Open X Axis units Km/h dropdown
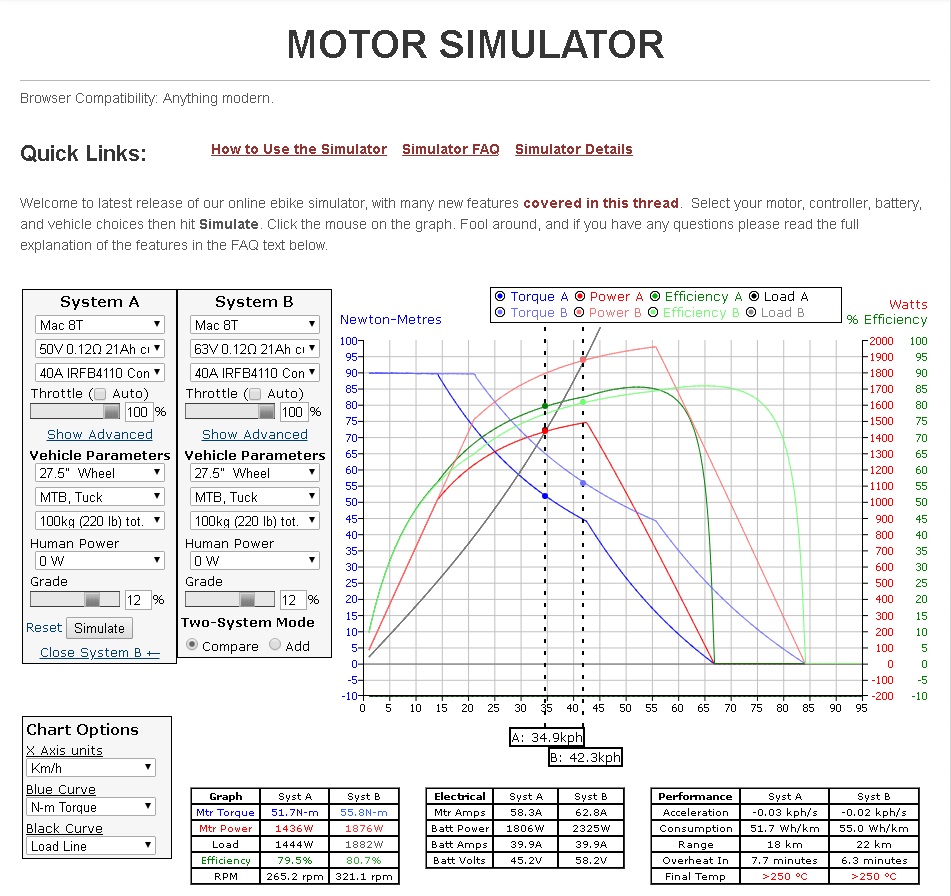 [x=91, y=768]
